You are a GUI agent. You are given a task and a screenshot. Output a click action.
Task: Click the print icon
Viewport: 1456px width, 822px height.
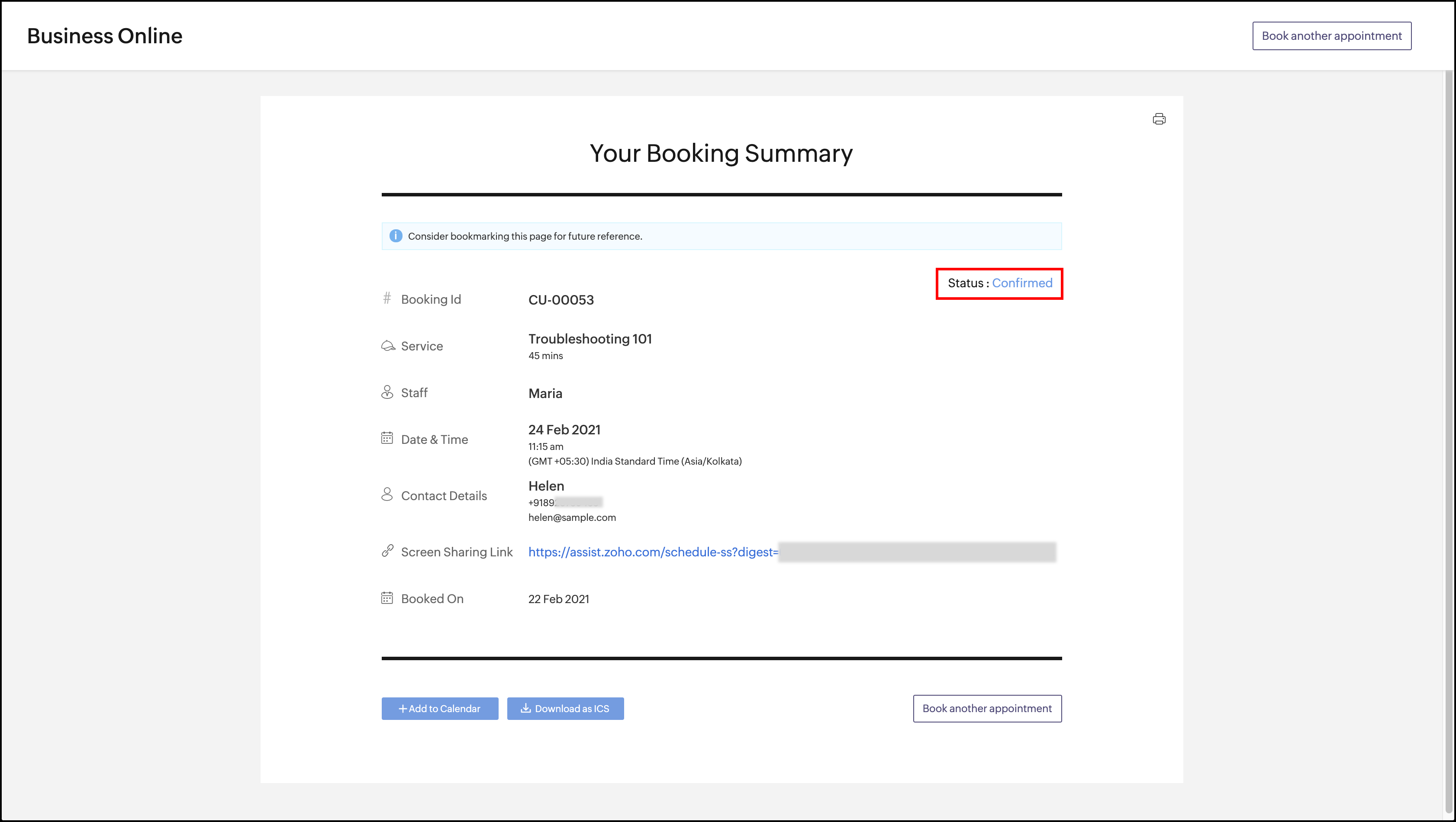click(1159, 119)
